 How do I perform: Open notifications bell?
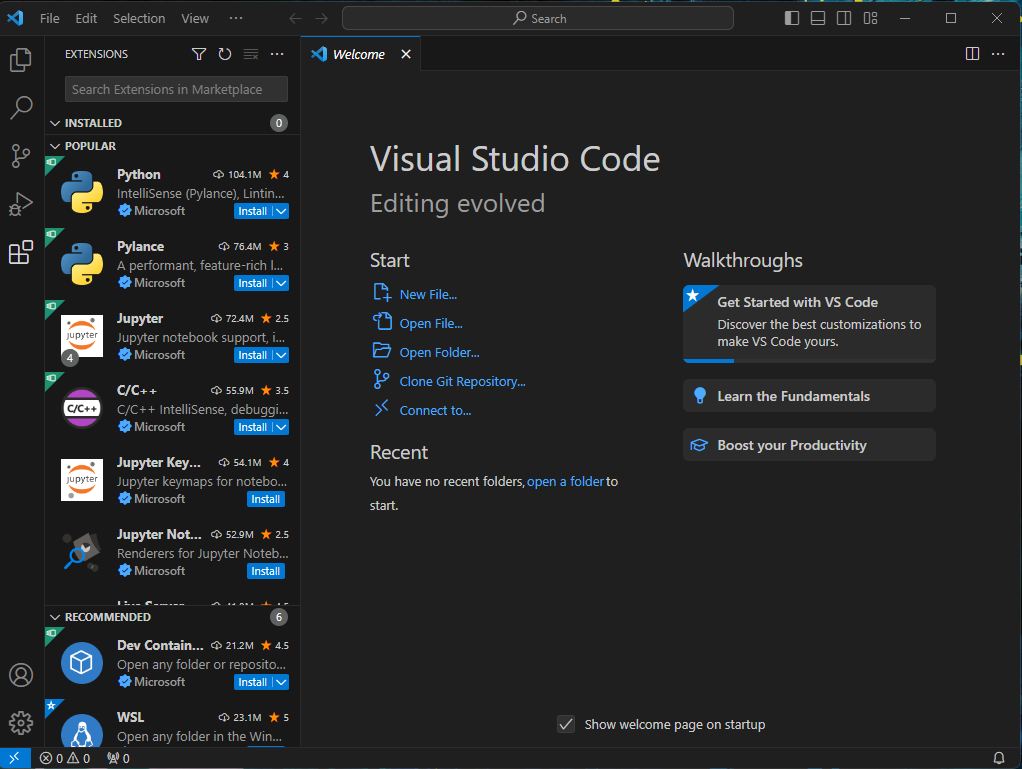(x=999, y=758)
